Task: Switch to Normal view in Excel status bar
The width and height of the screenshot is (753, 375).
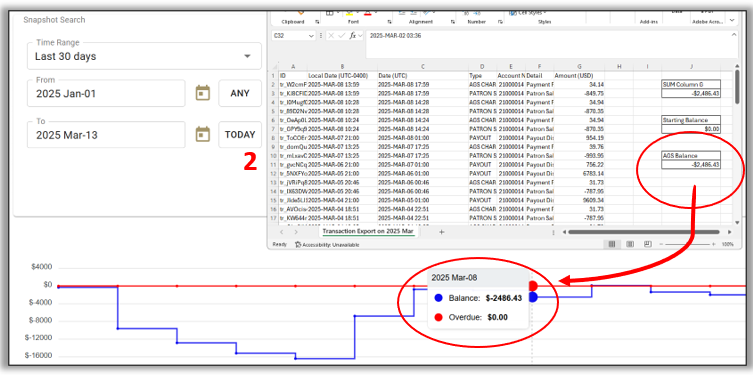Action: [612, 244]
